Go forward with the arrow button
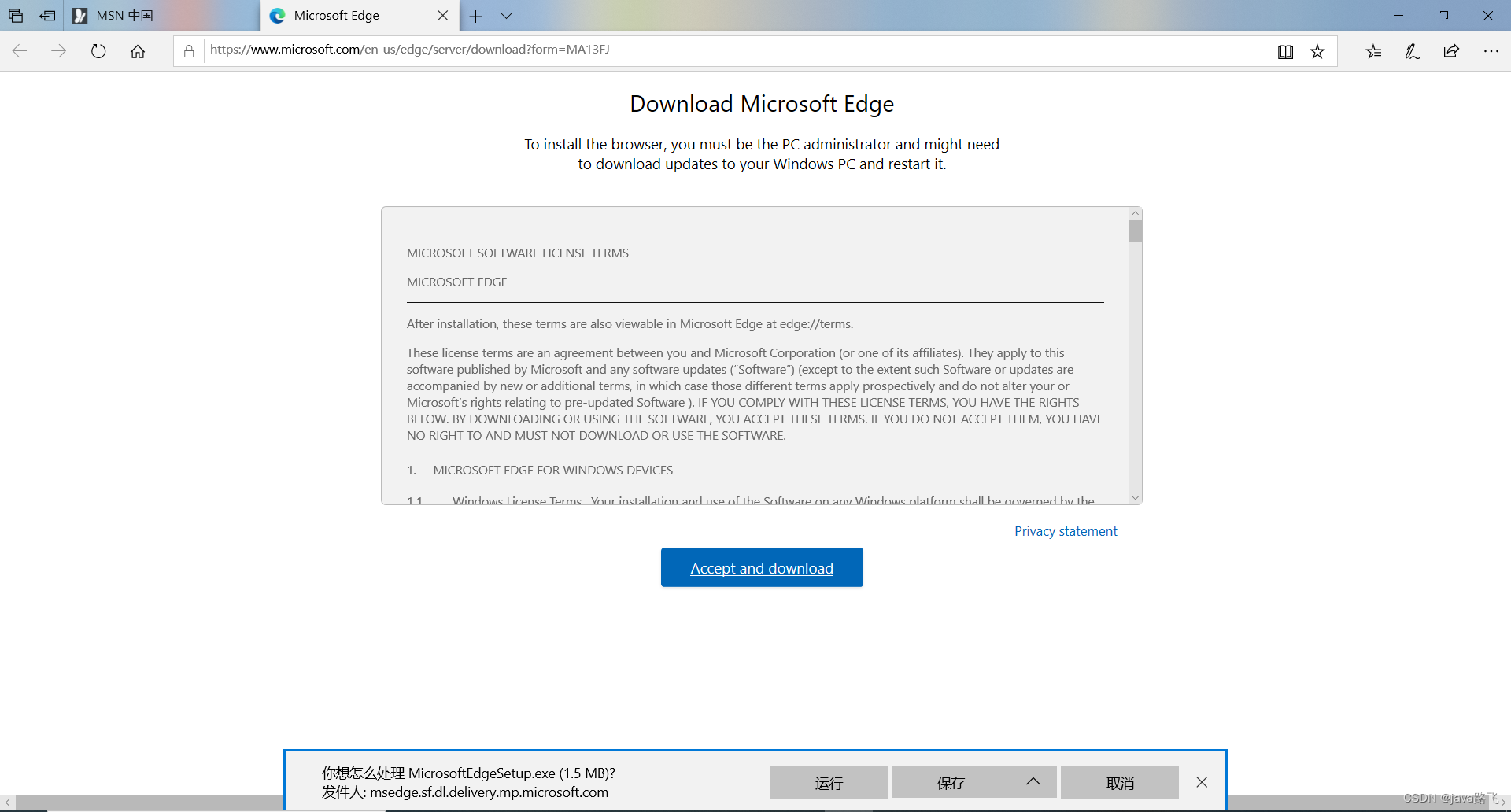1511x812 pixels. 59,51
